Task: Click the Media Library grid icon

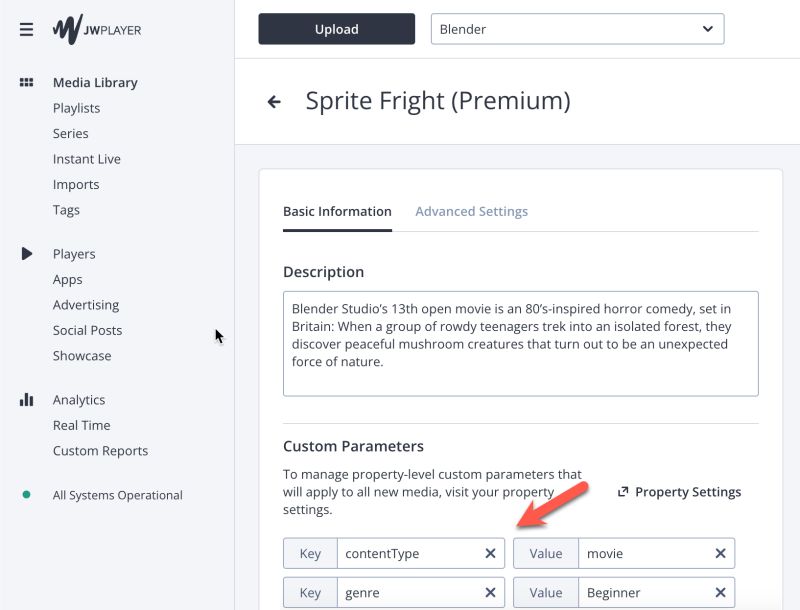Action: tap(27, 83)
